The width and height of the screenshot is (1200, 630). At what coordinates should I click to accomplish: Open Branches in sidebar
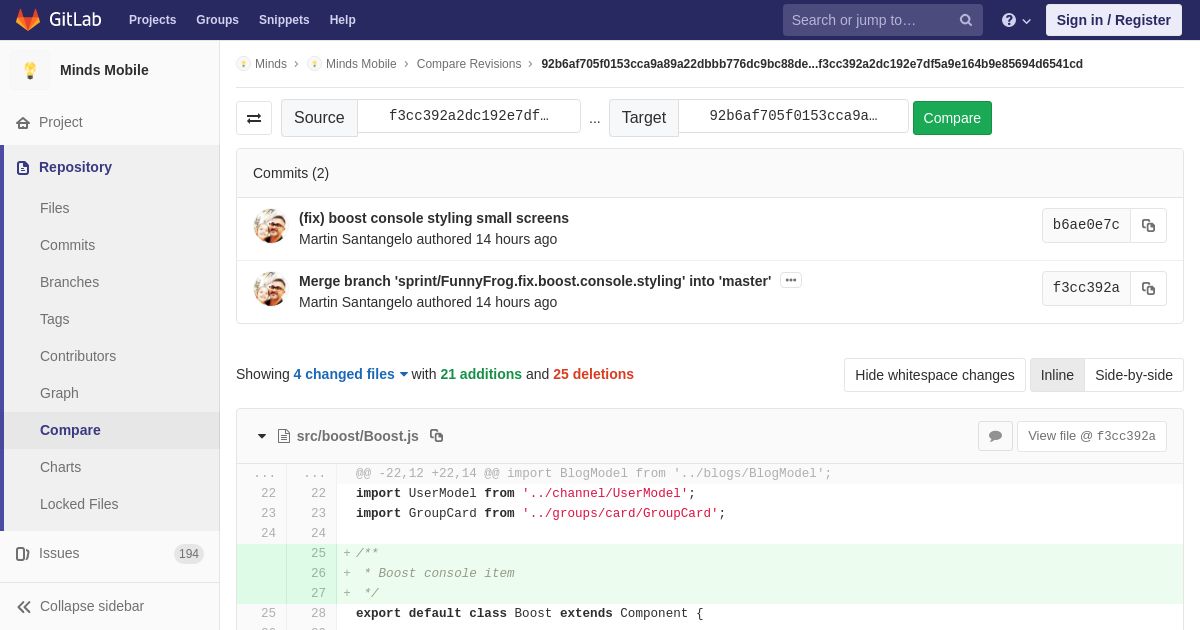coord(69,282)
